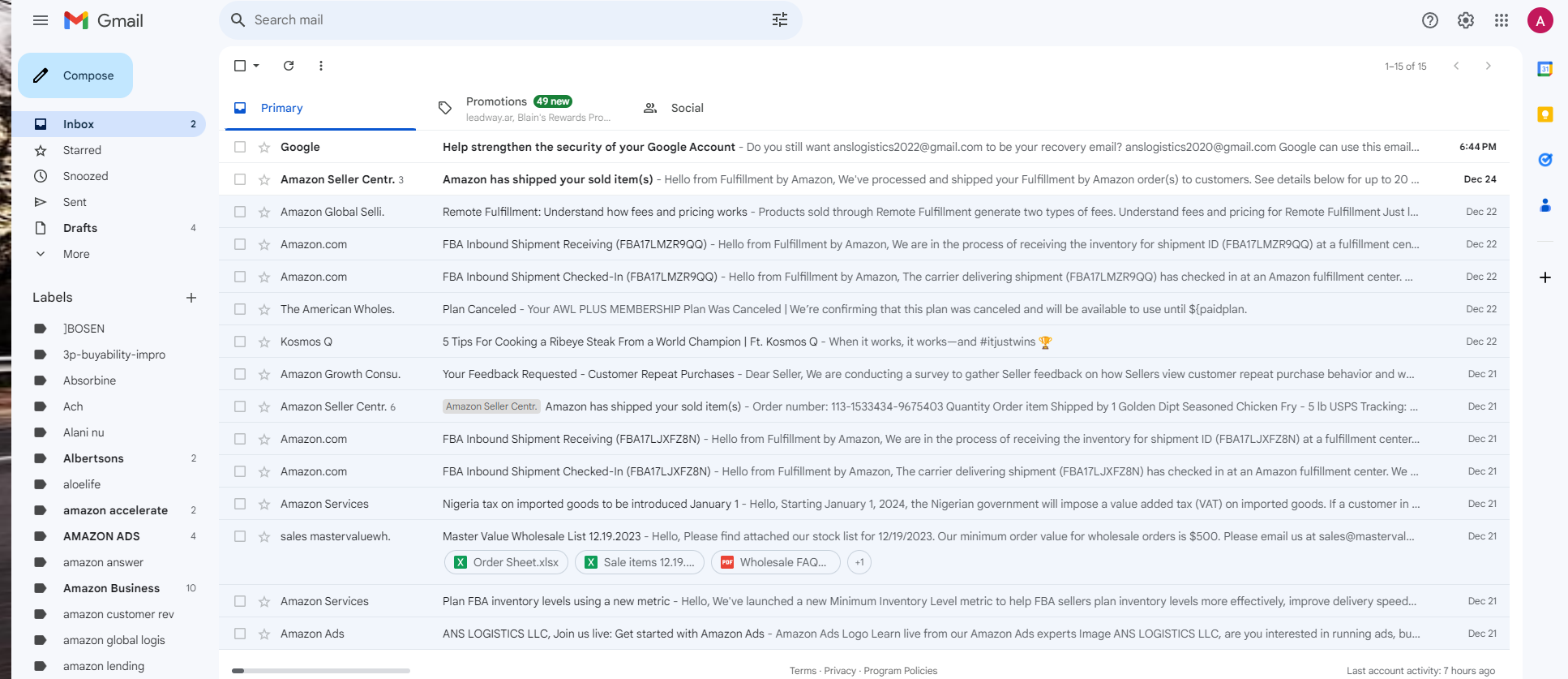Open the Wholesale FAQ PDF attachment
This screenshot has height=679, width=1568.
coord(776,562)
